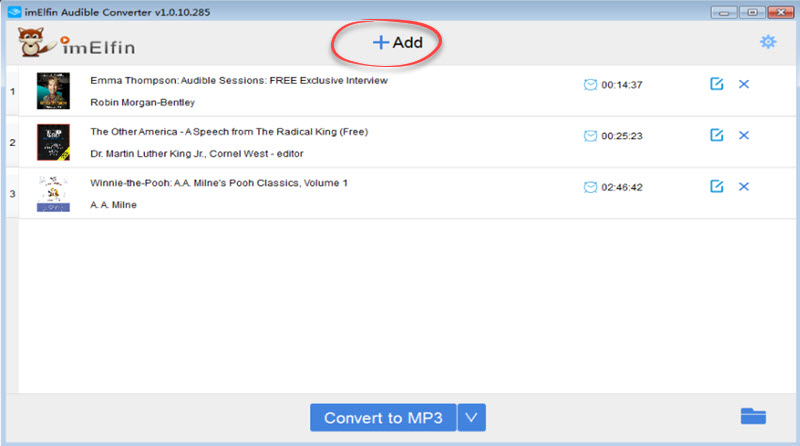The height and width of the screenshot is (446, 800).
Task: Click the clock icon beside 02:46:42
Action: point(590,187)
